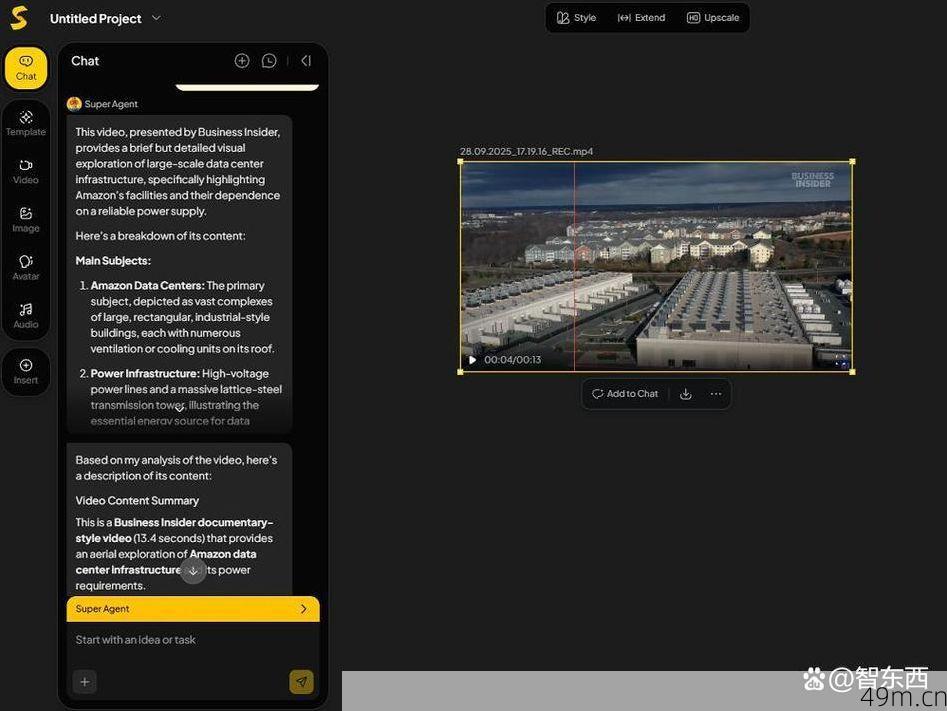Viewport: 947px width, 711px height.
Task: Start a new chat with plus icon
Action: click(x=242, y=61)
